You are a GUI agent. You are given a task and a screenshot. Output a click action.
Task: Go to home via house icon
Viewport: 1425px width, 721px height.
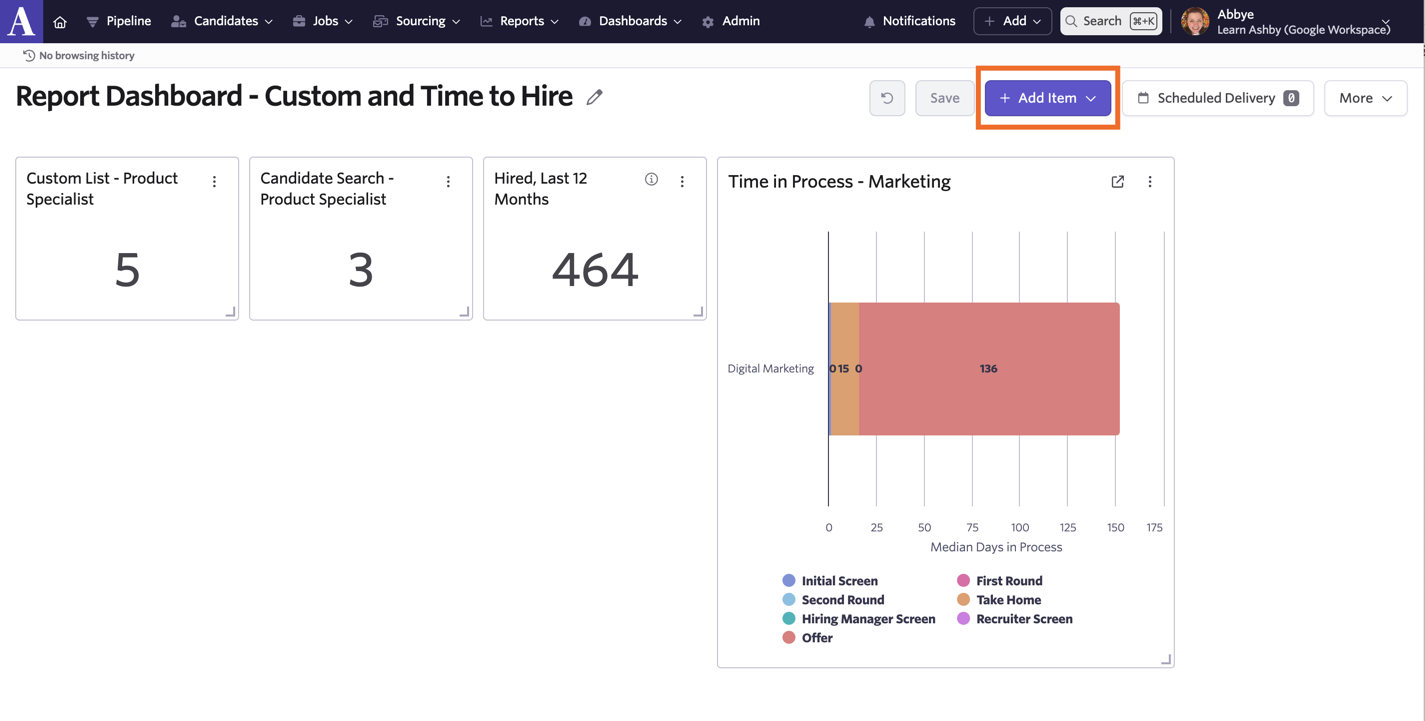point(60,21)
